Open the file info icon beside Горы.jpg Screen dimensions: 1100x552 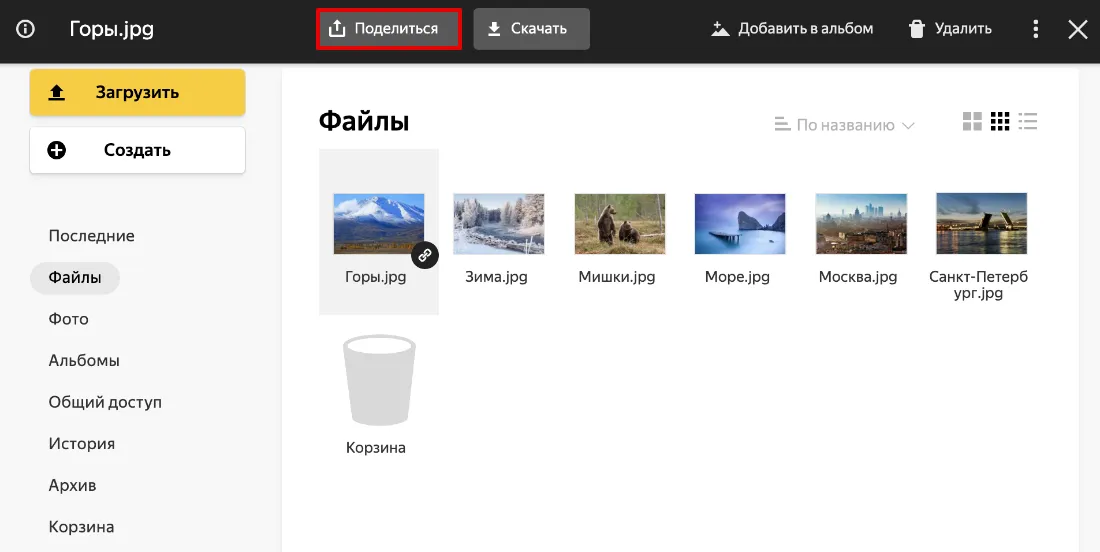(25, 29)
